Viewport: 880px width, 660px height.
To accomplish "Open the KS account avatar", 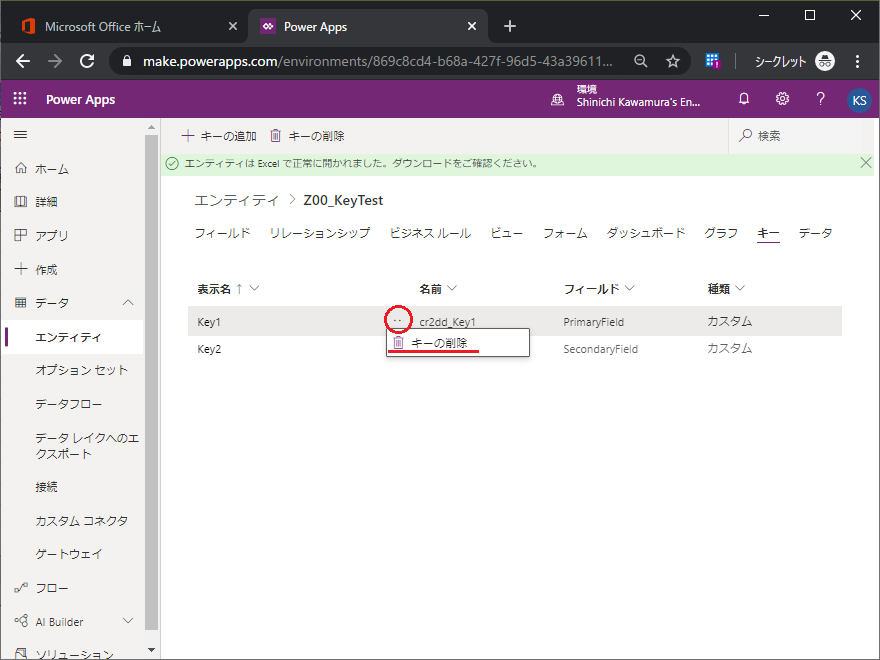I will coord(859,100).
